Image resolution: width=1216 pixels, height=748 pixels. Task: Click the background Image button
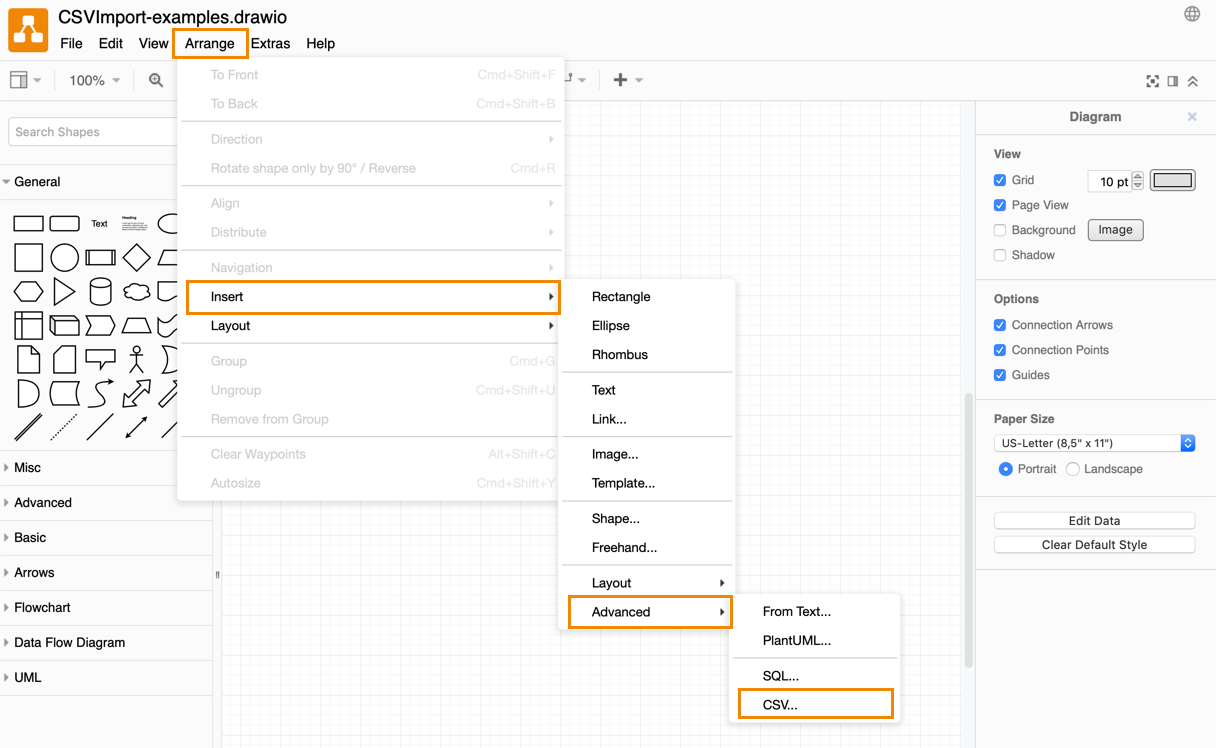(1115, 230)
